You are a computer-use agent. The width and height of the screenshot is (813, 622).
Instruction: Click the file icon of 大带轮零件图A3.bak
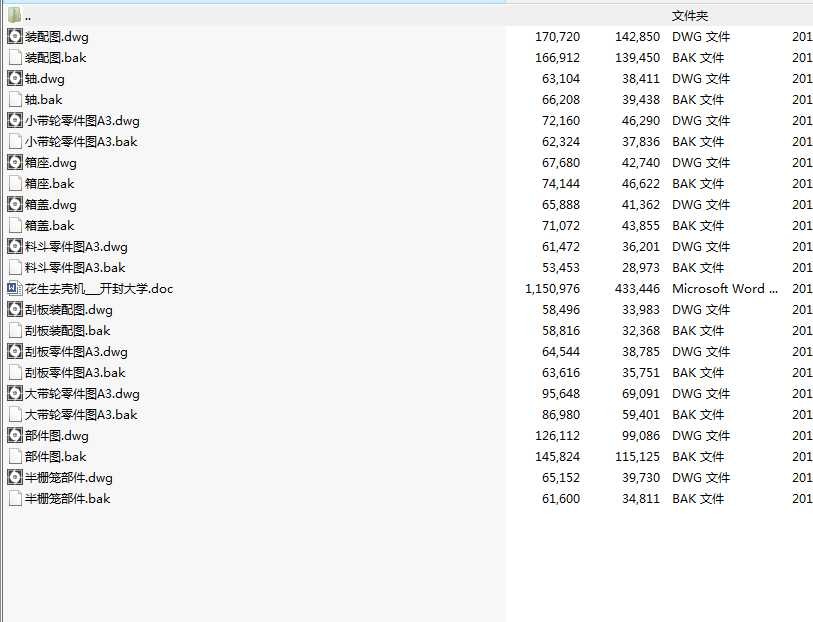[x=15, y=415]
